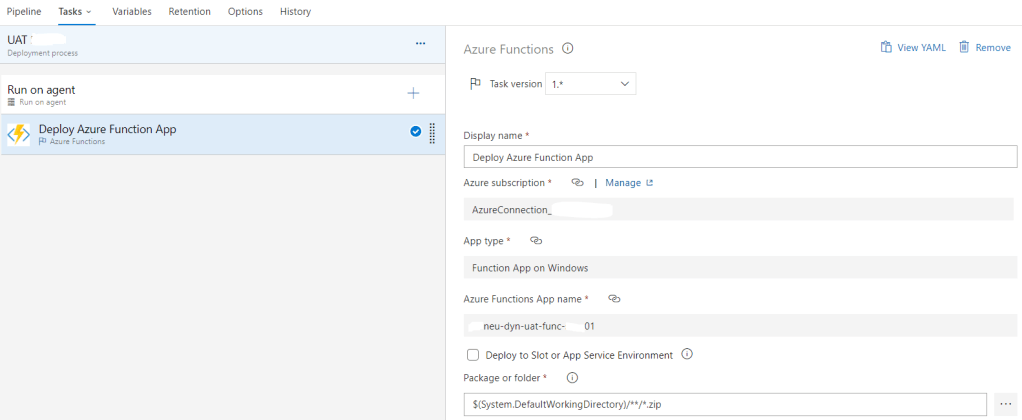Click the Azure Functions lightning task icon
The width and height of the screenshot is (1022, 420).
pyautogui.click(x=19, y=134)
